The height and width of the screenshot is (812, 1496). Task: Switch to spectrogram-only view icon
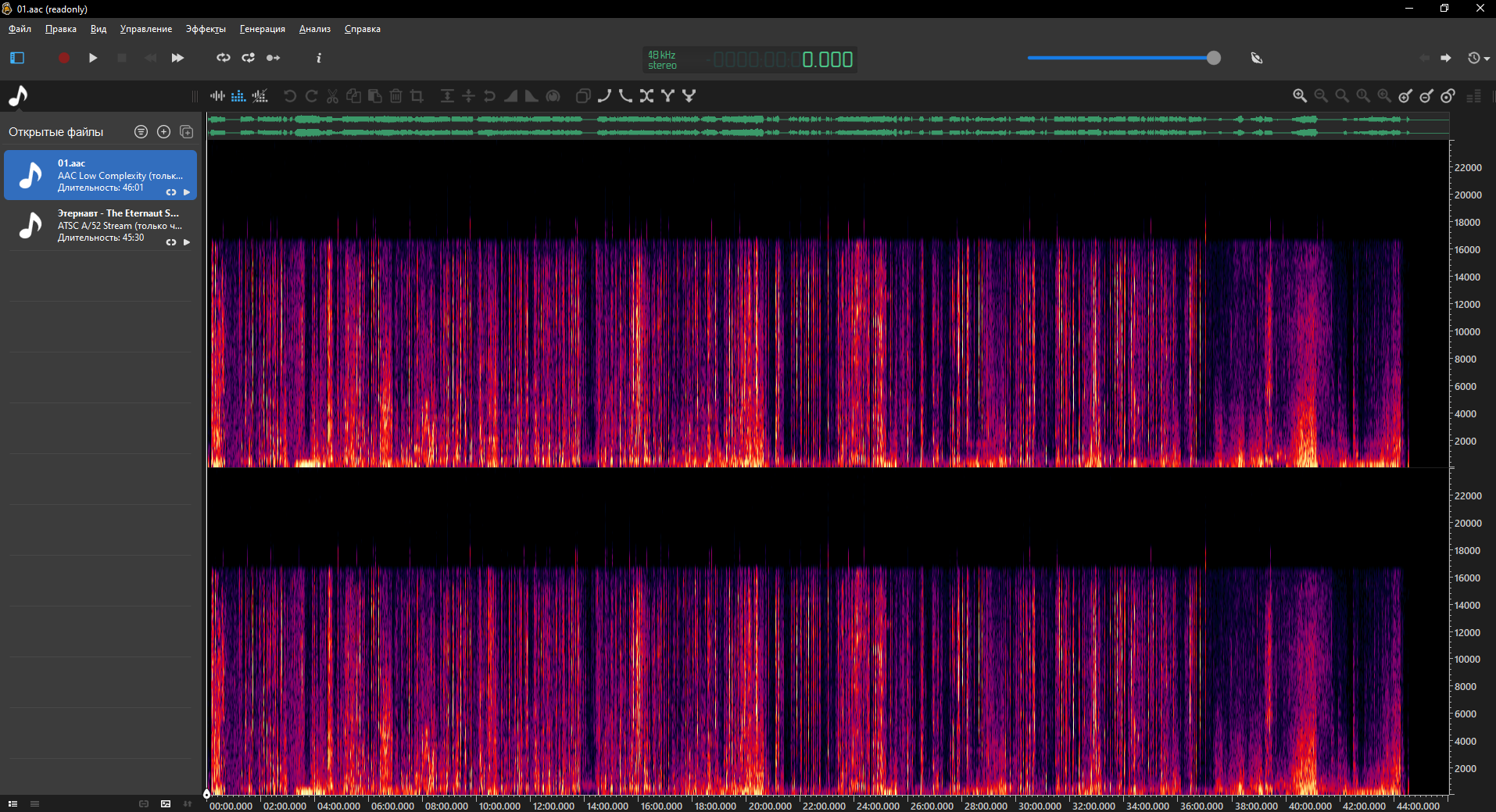(x=238, y=96)
